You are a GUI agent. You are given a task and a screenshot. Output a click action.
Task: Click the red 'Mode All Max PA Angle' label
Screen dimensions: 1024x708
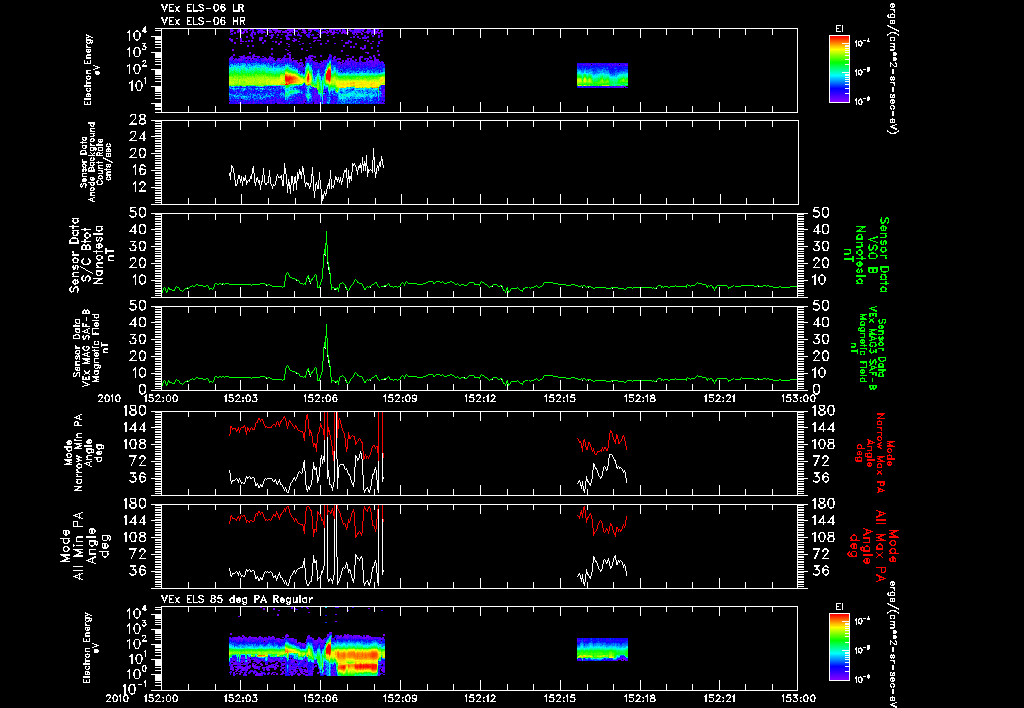[x=874, y=545]
